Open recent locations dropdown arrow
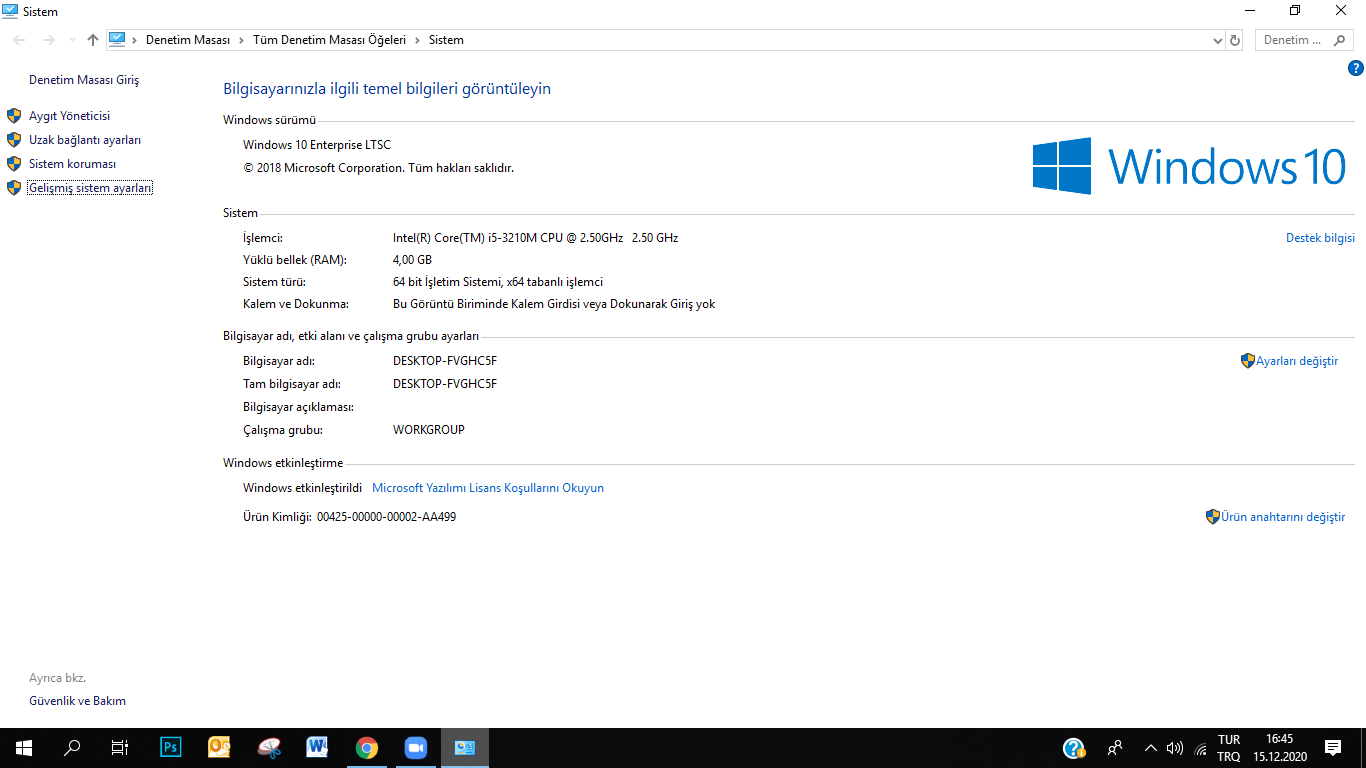Screen dimensions: 1366x768 click(71, 40)
